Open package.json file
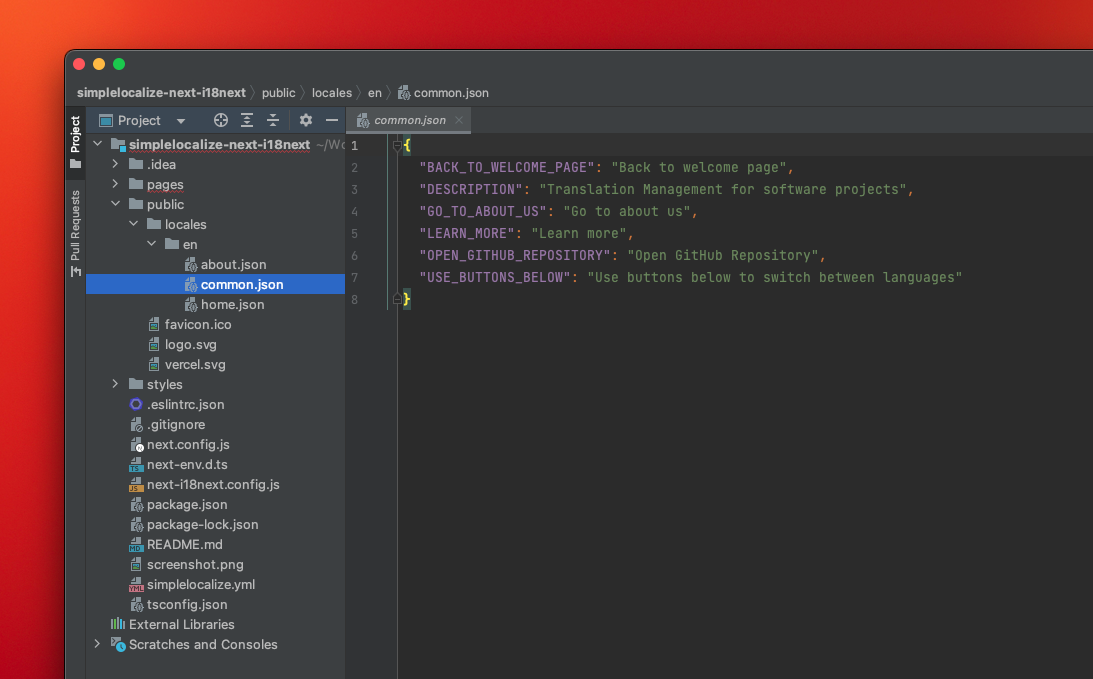The width and height of the screenshot is (1093, 679). click(x=187, y=505)
